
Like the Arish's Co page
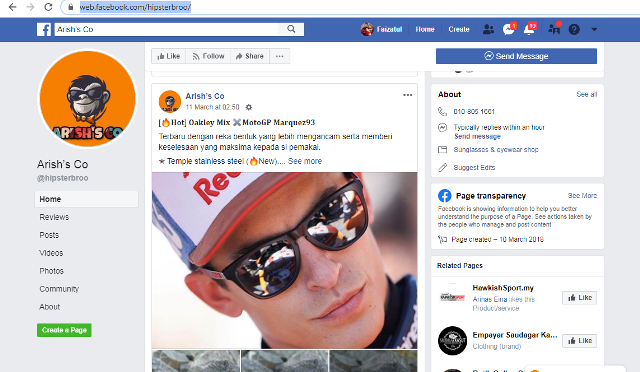(x=169, y=56)
